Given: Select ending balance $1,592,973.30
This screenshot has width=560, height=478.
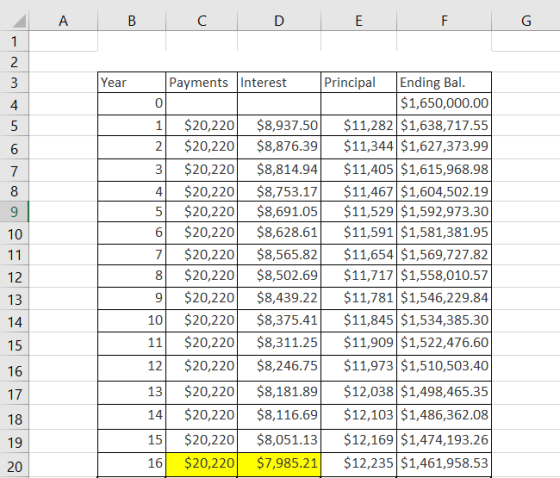Looking at the screenshot, I should point(444,212).
